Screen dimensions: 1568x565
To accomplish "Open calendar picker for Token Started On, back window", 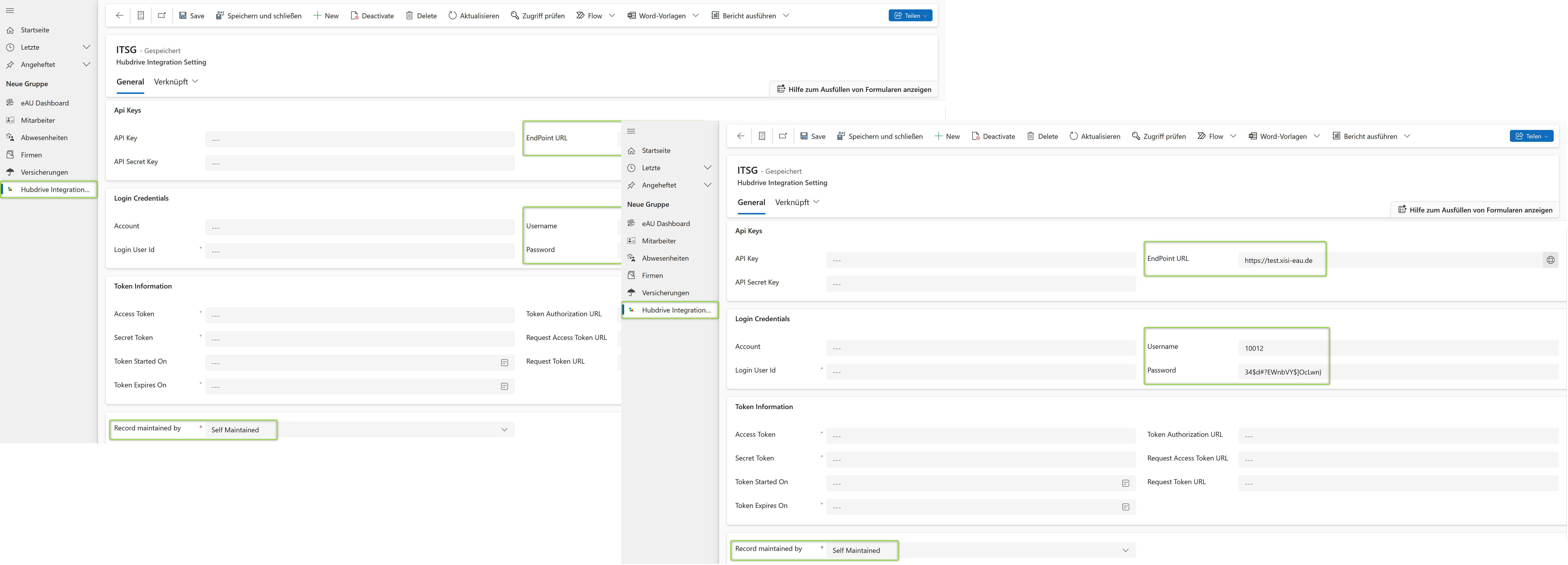I will (505, 363).
